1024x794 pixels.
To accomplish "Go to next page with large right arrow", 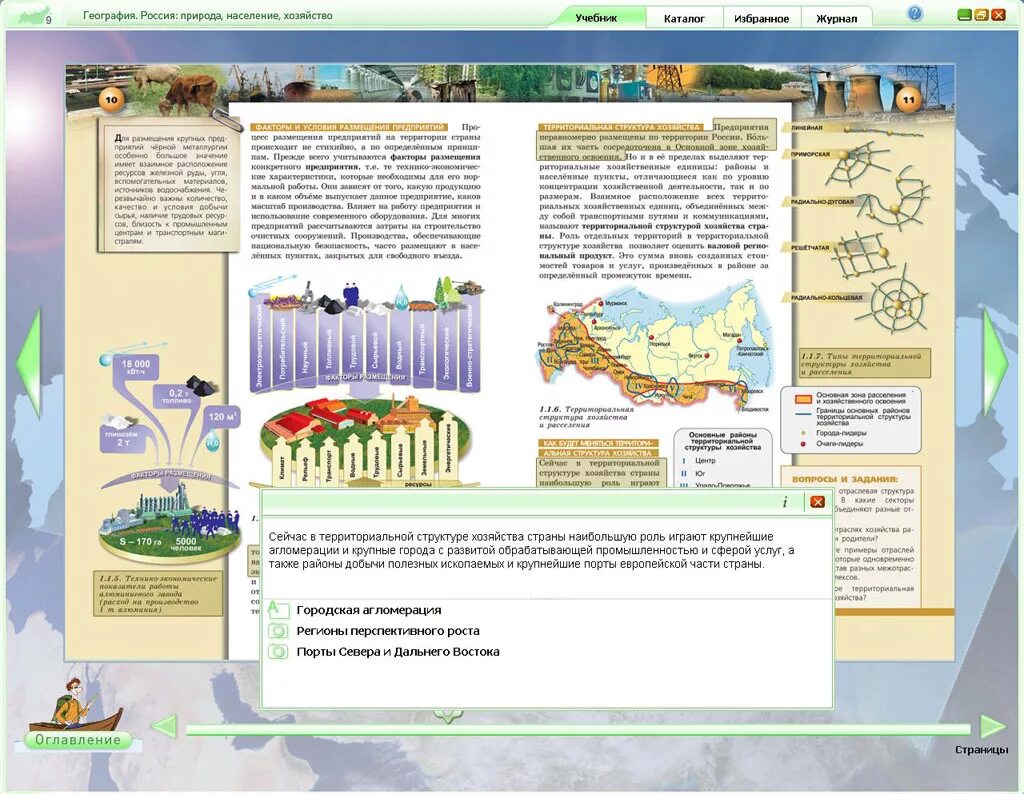I will point(995,362).
